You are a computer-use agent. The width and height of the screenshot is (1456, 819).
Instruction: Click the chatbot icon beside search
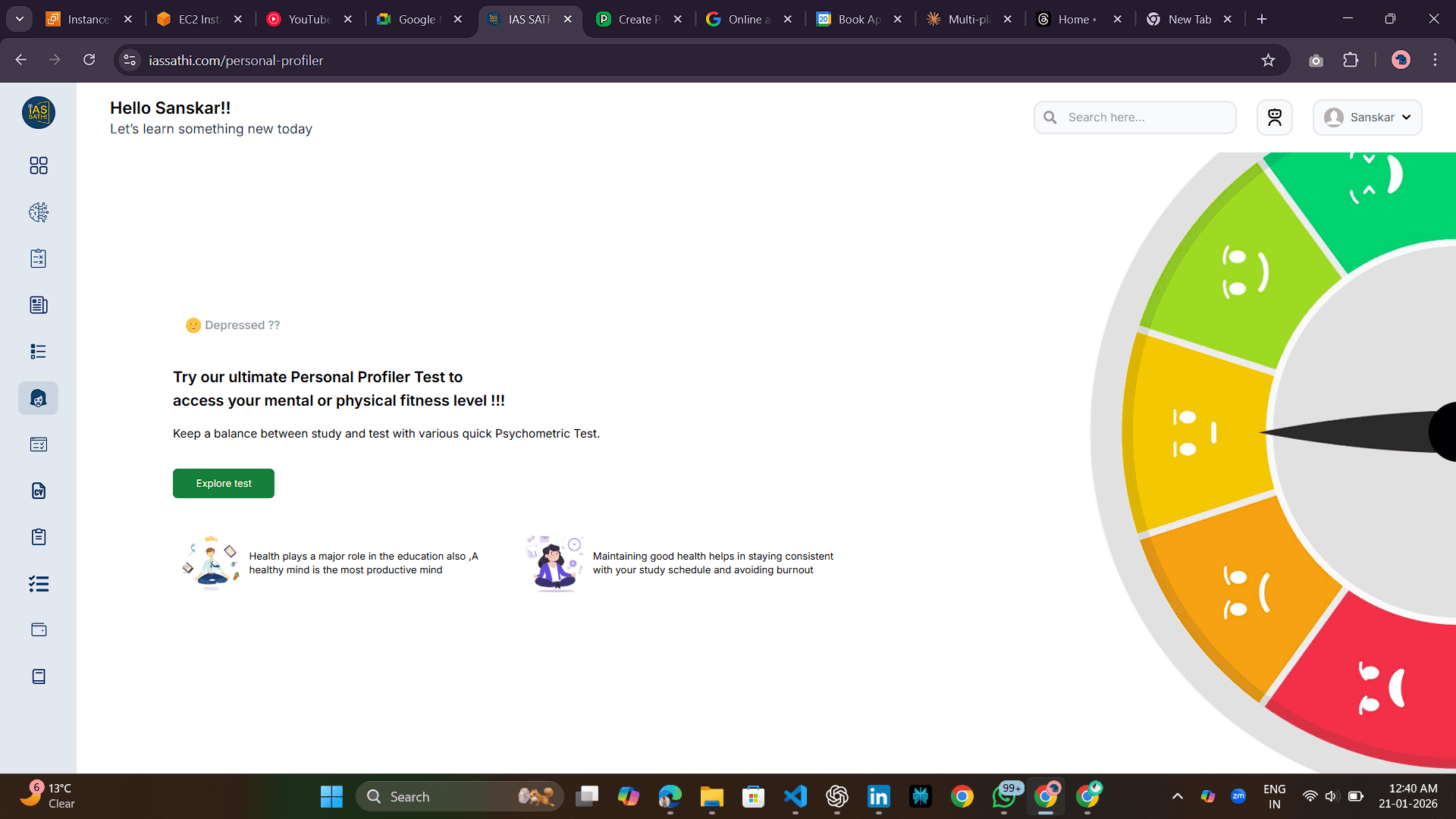[x=1274, y=118]
